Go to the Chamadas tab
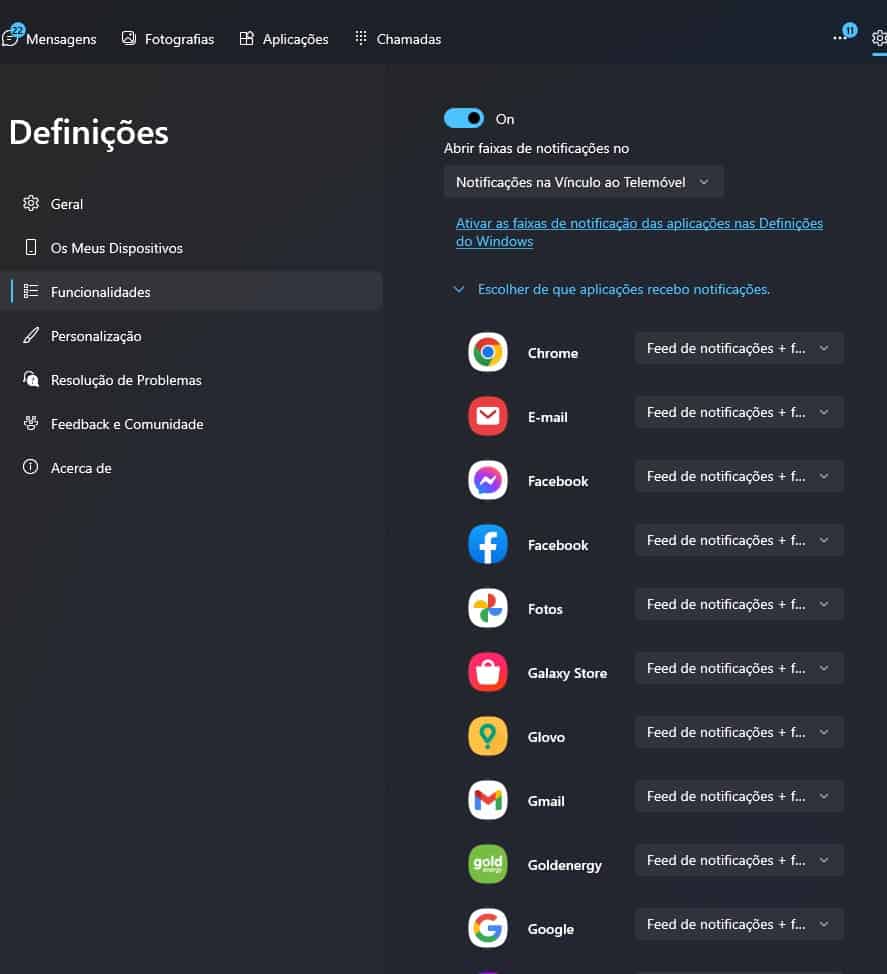The width and height of the screenshot is (887, 974). click(x=398, y=39)
